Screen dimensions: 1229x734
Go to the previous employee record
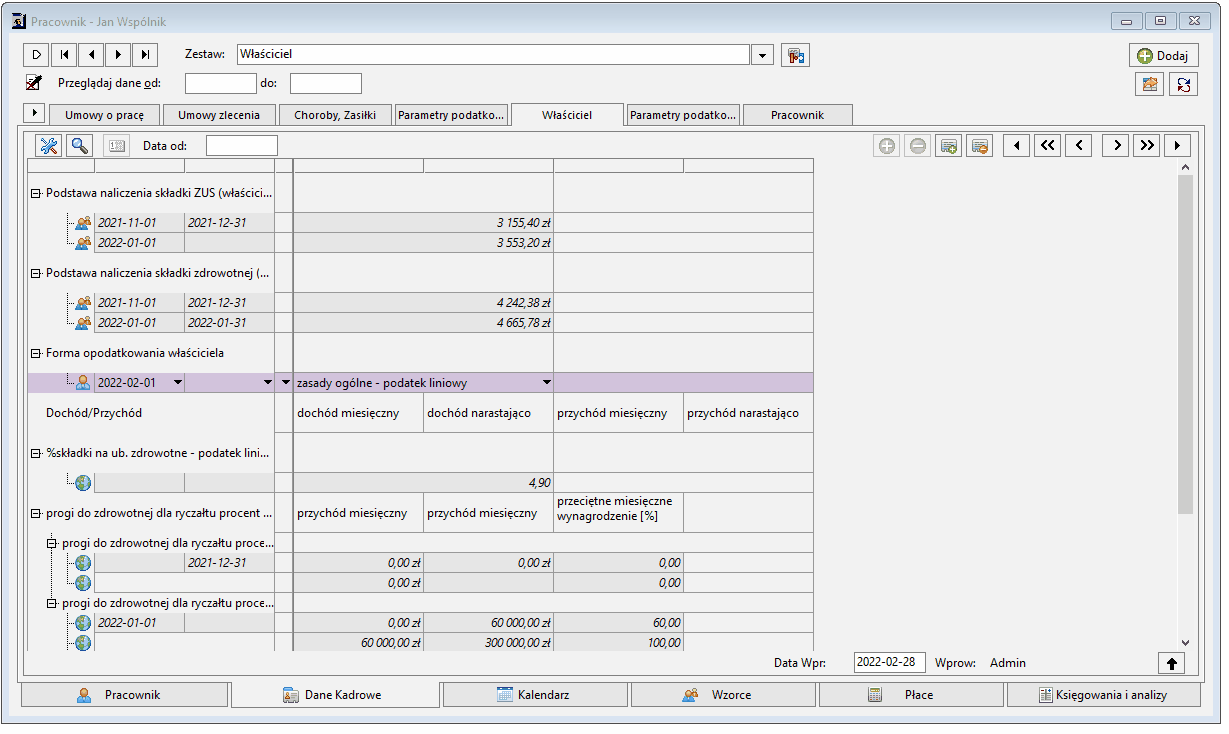point(91,54)
